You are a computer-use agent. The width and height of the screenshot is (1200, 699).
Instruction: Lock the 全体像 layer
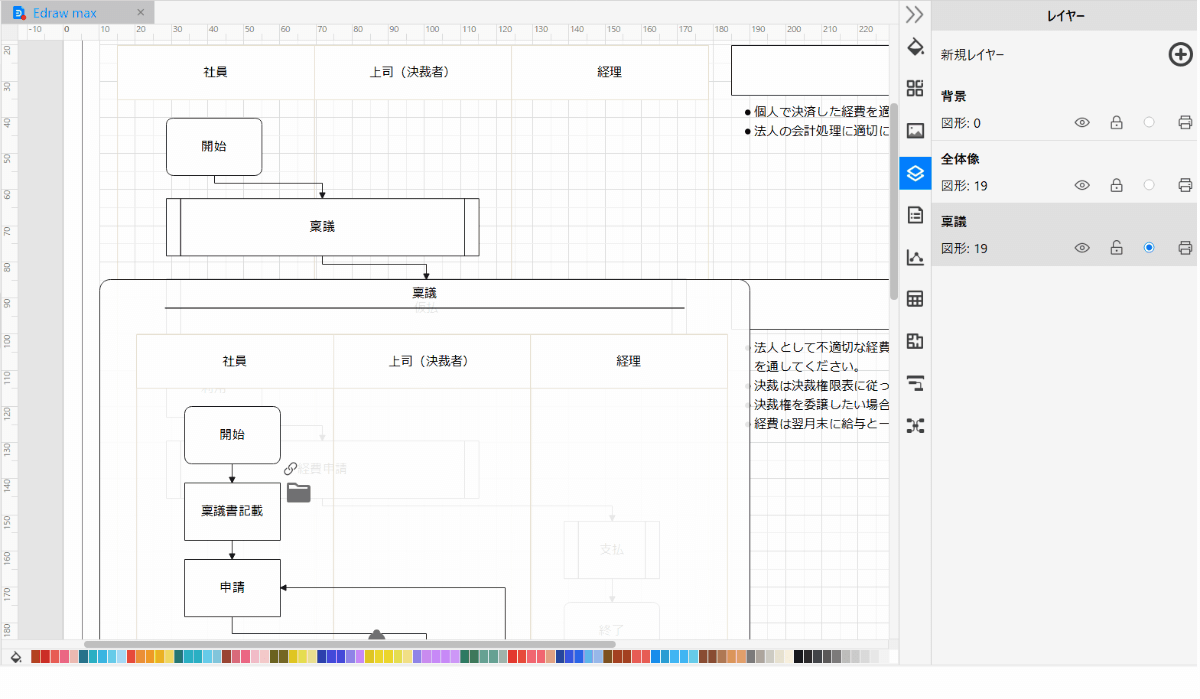tap(1116, 184)
